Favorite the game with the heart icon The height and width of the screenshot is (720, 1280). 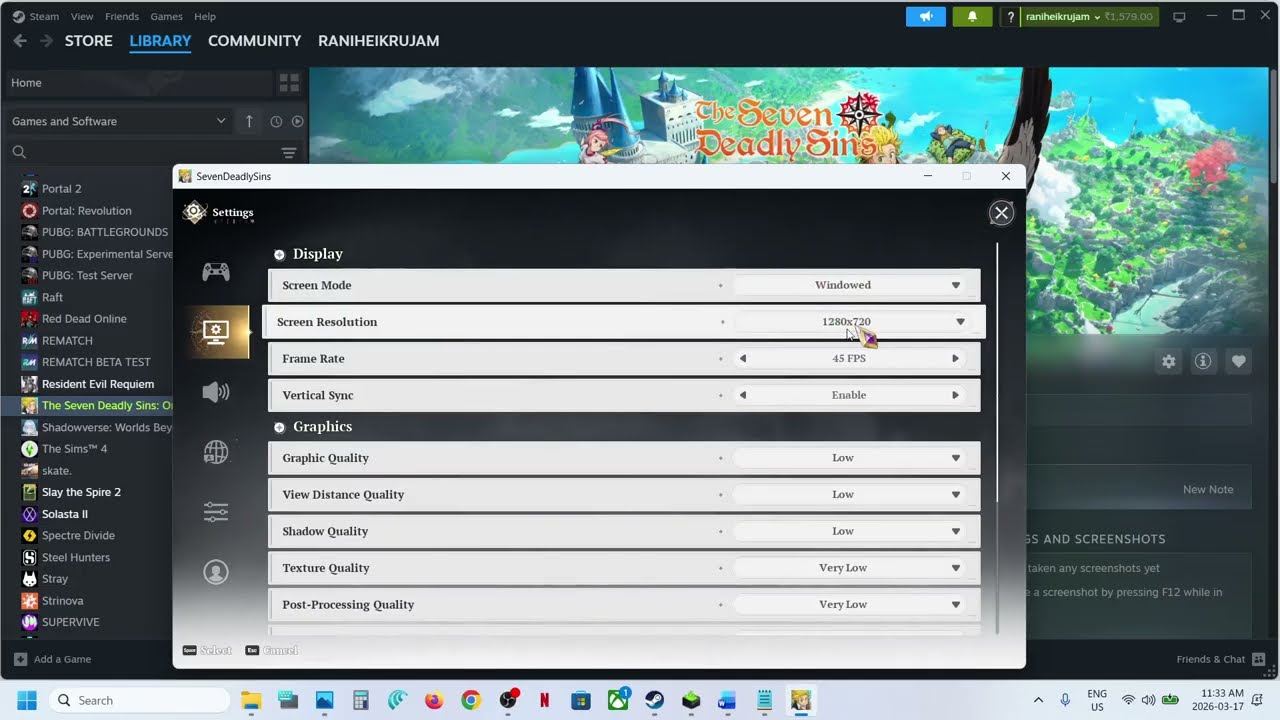coord(1238,361)
